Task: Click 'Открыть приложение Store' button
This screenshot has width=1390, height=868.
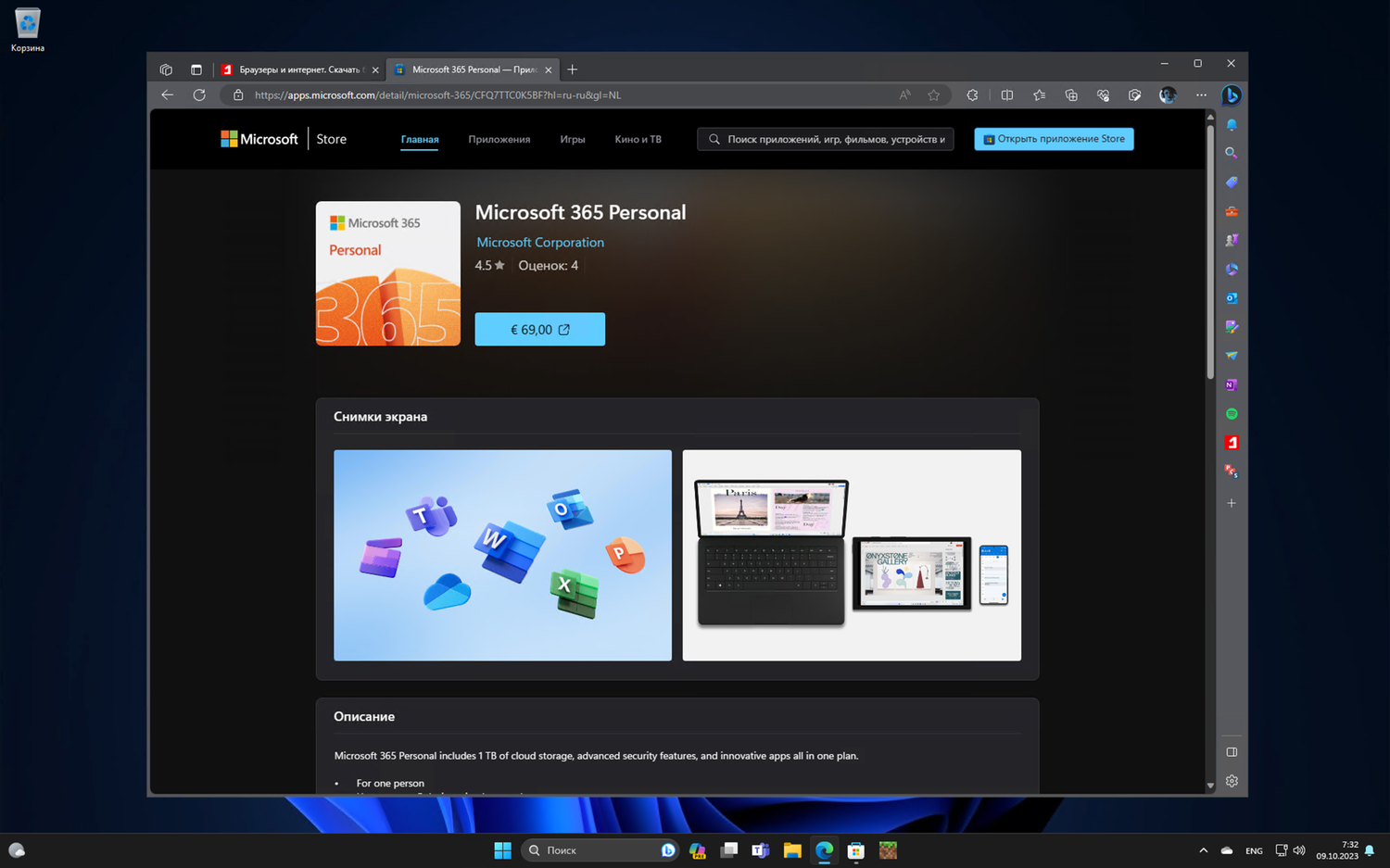Action: point(1054,139)
